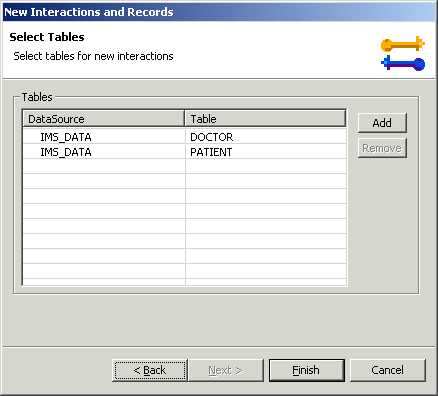Click the divider between DataSource and Table headers
The width and height of the screenshot is (438, 396).
click(x=185, y=119)
